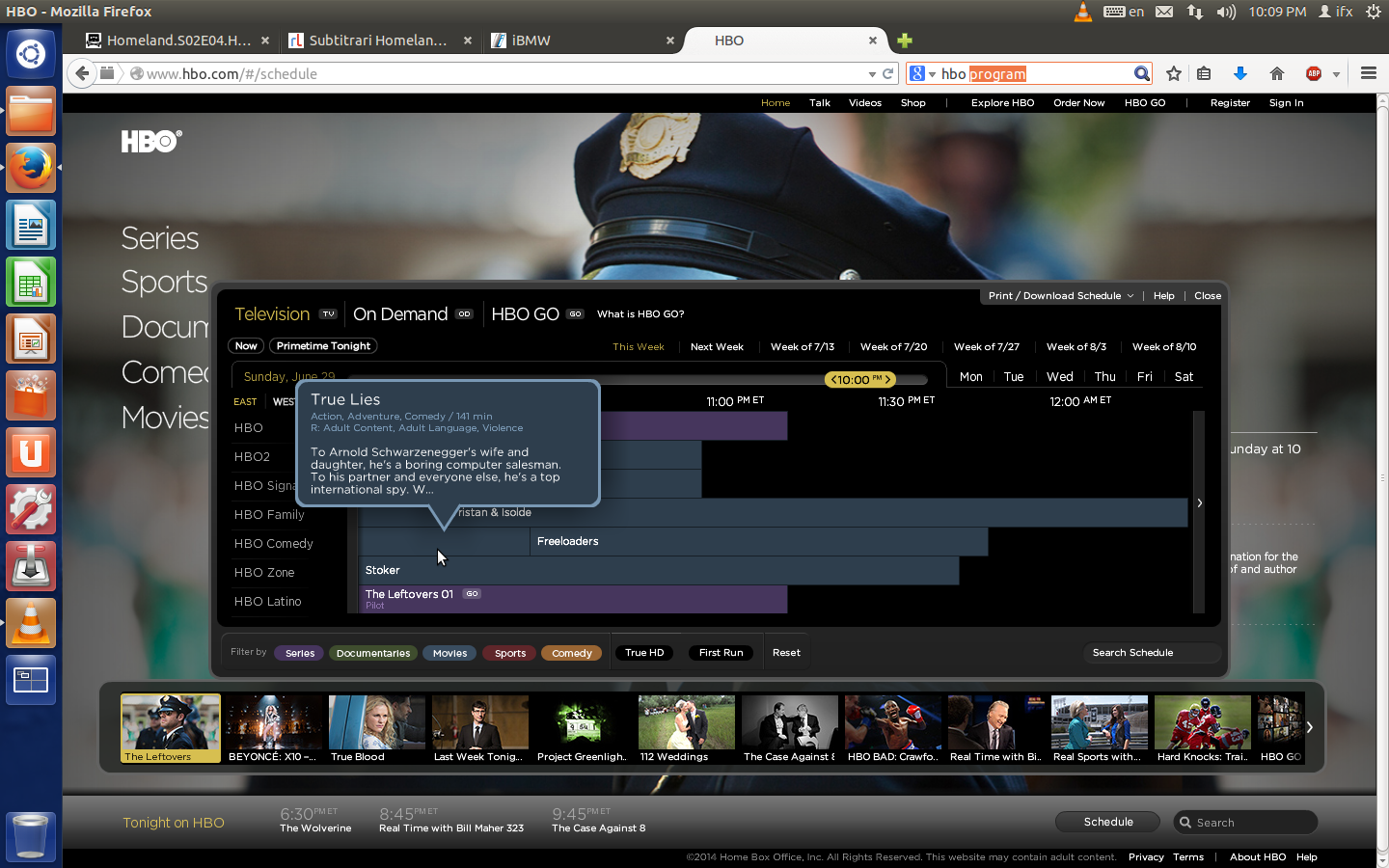Open the Firefox hamburger menu
Screen dimensions: 1389x868
coord(1368,73)
